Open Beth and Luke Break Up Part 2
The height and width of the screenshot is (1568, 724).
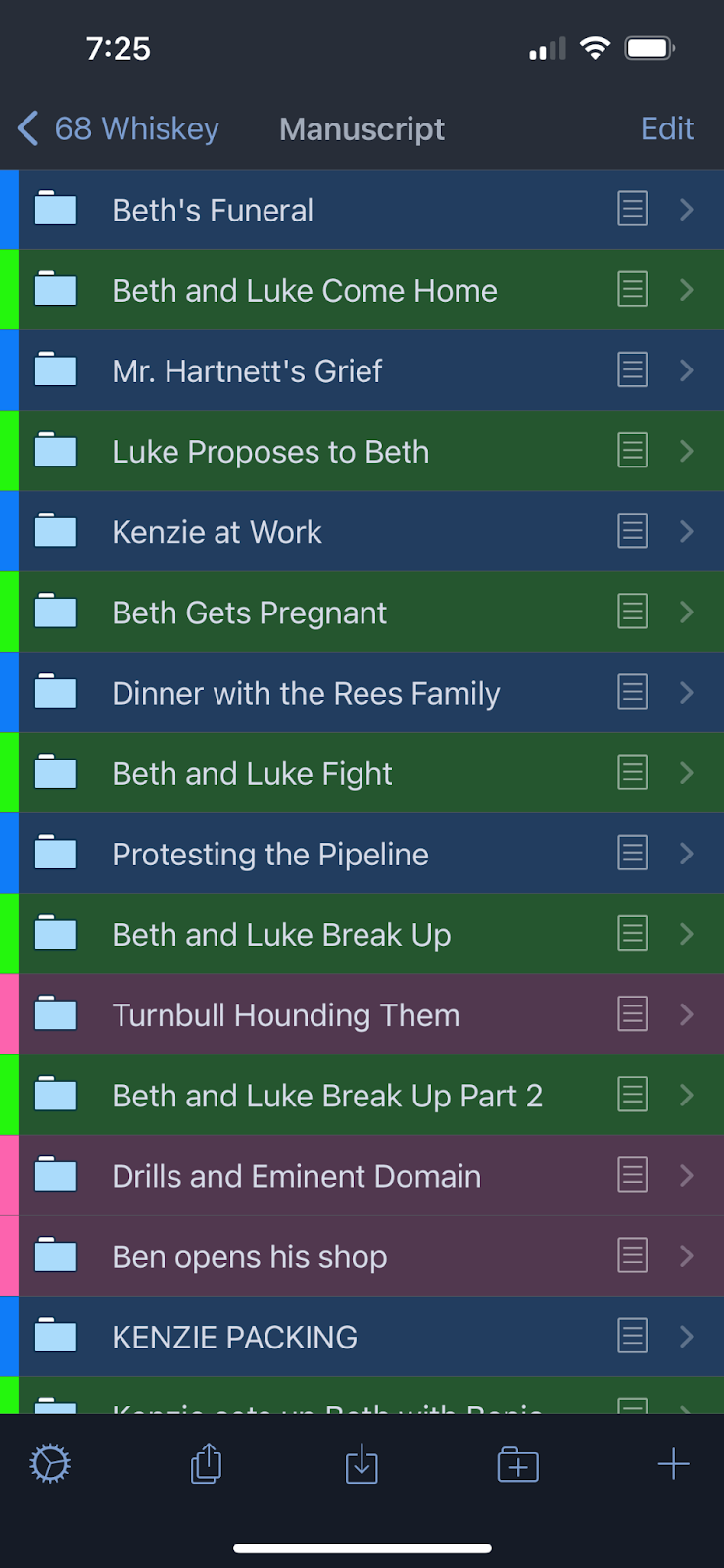click(327, 1095)
